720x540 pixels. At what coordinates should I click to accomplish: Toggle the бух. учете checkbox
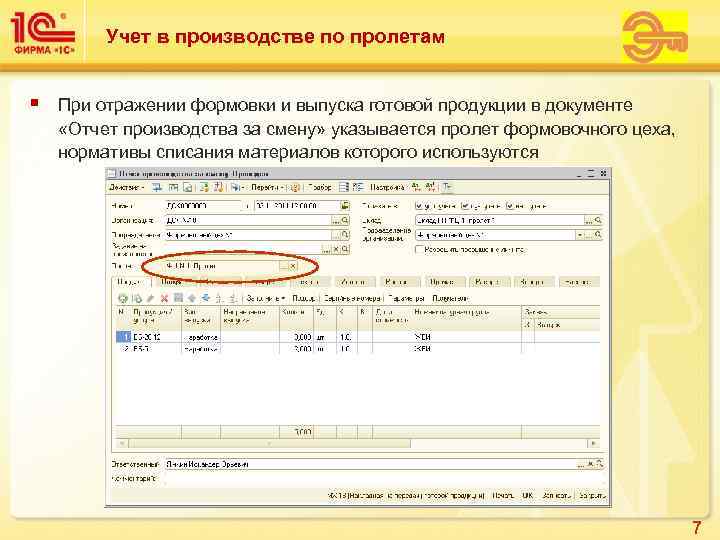point(464,206)
